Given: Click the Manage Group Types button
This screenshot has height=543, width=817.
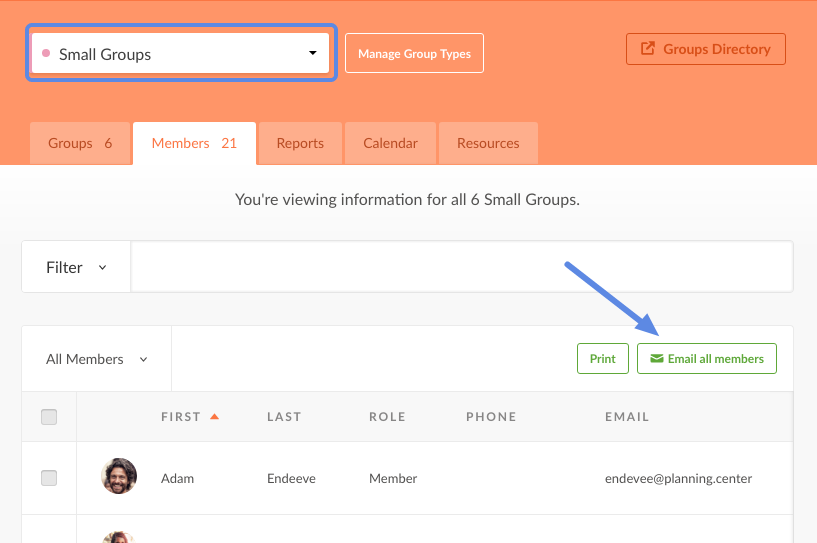Looking at the screenshot, I should point(414,53).
